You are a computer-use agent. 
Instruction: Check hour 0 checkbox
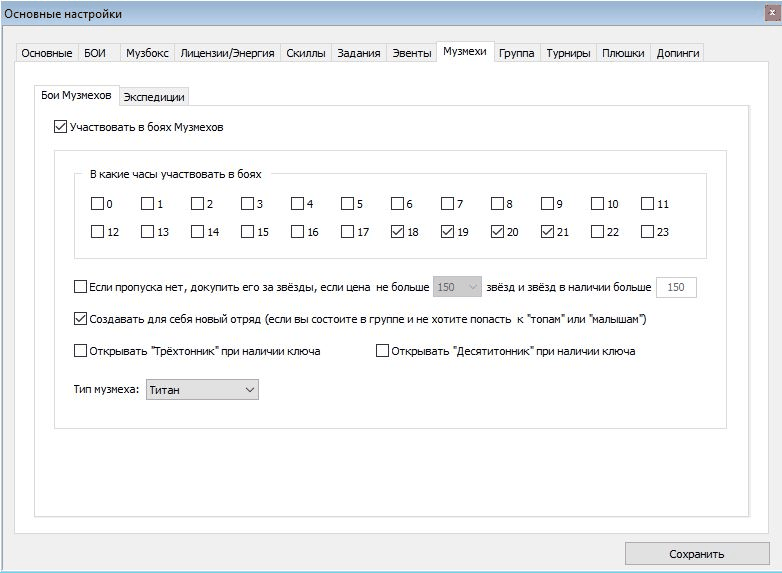(97, 203)
